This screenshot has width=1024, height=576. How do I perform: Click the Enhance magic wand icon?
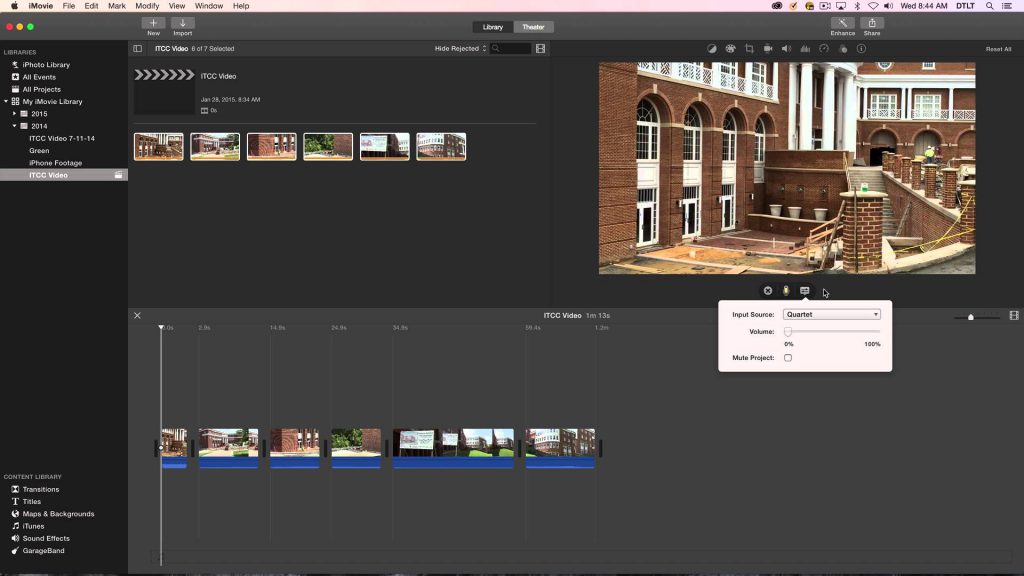(841, 25)
